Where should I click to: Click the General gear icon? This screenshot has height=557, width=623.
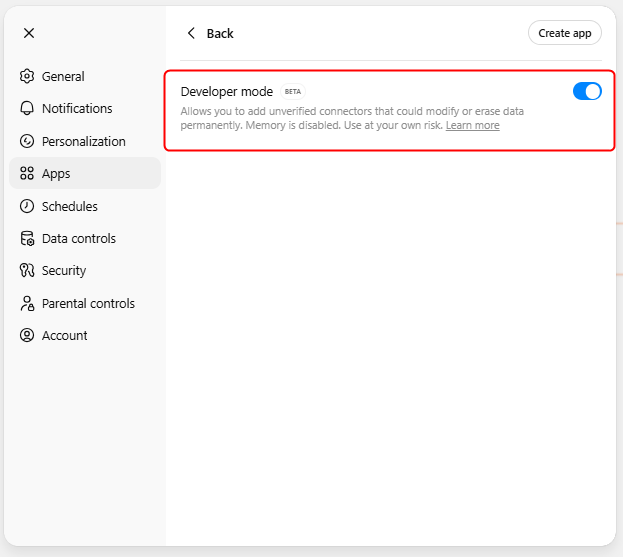pyautogui.click(x=27, y=76)
